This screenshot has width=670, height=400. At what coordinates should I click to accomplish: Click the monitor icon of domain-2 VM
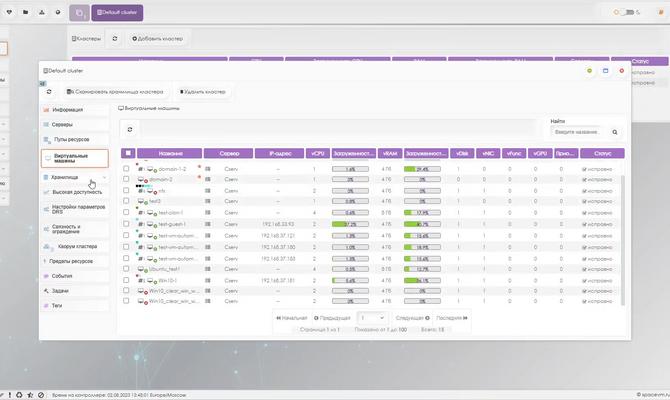coord(141,179)
